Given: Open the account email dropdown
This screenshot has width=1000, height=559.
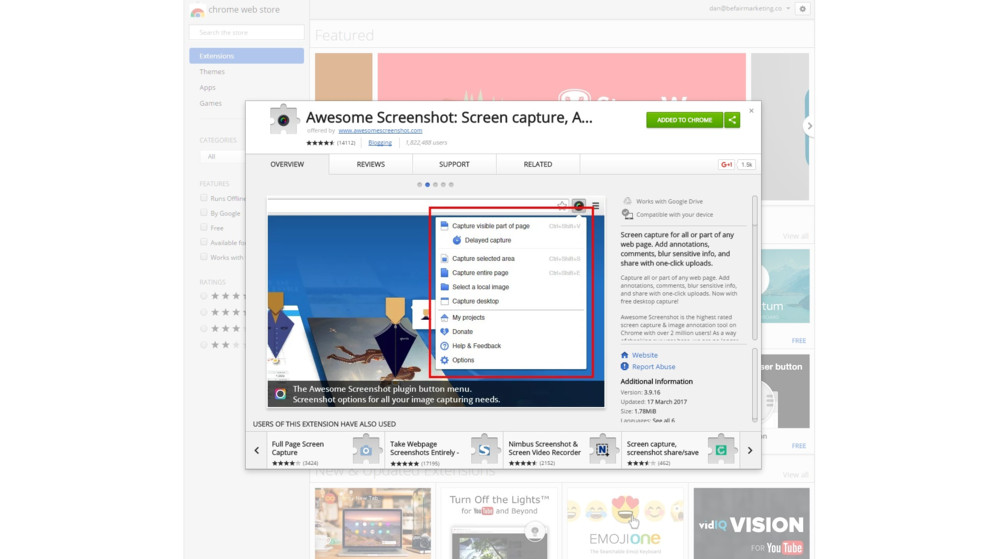Looking at the screenshot, I should click(x=750, y=9).
